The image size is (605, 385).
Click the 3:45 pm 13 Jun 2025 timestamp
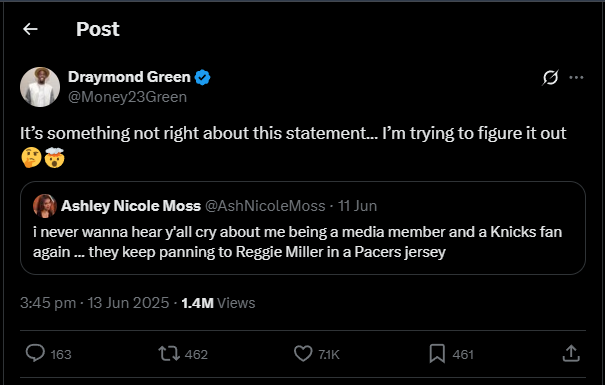tap(95, 303)
